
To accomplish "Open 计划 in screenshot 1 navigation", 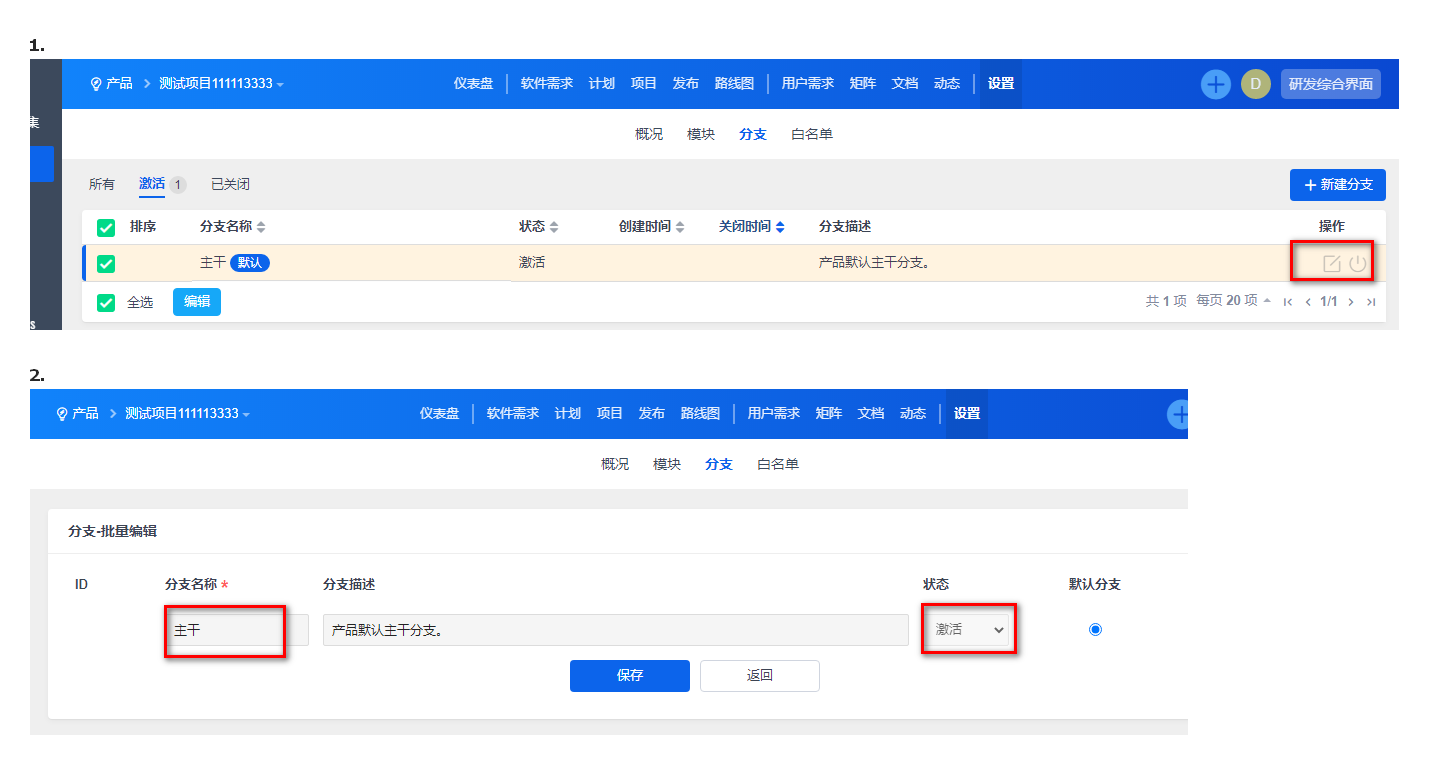I will (602, 84).
